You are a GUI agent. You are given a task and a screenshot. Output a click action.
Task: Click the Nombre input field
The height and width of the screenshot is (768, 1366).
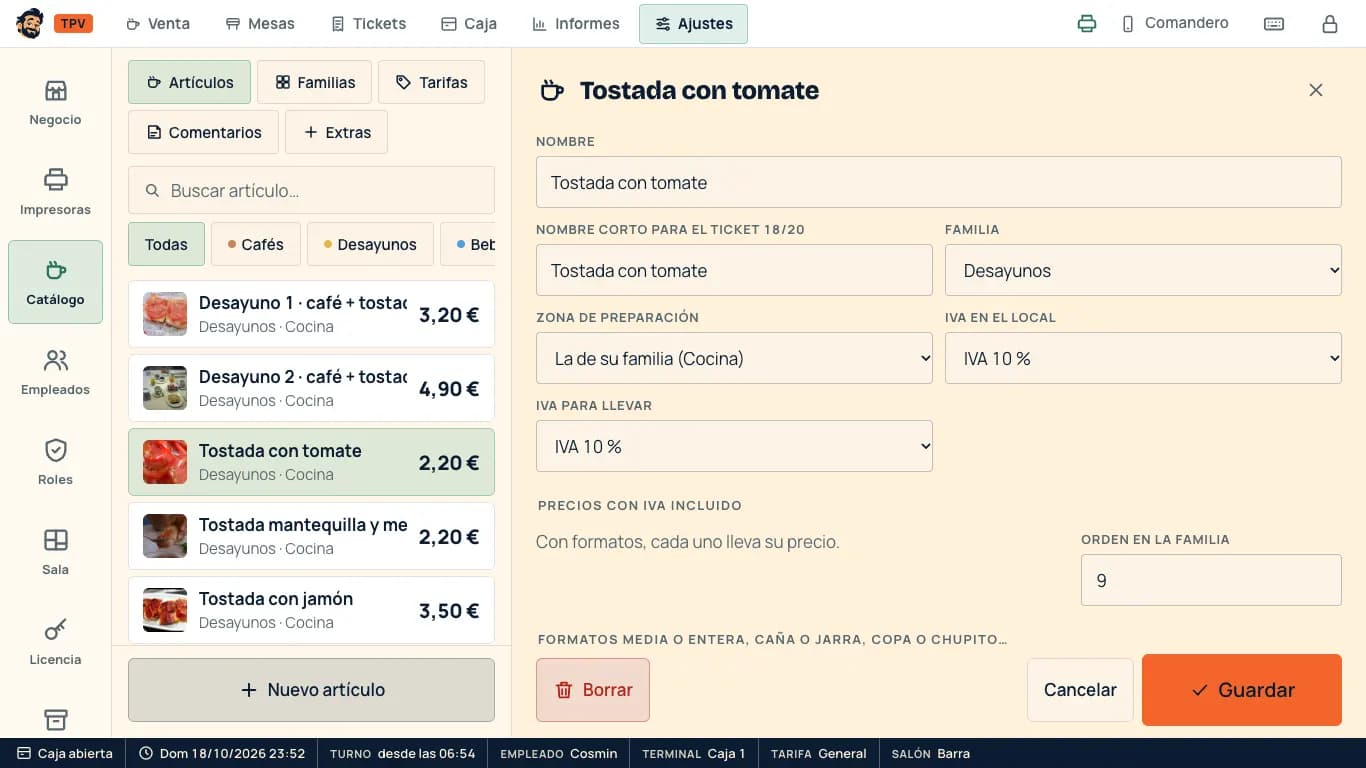point(939,182)
